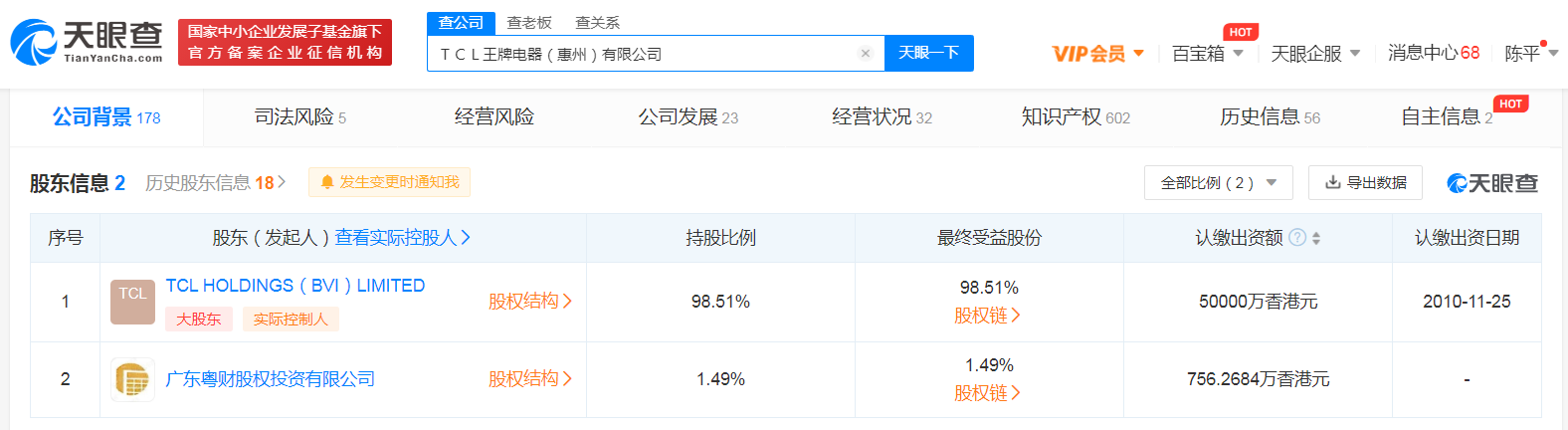The height and width of the screenshot is (430, 1568).
Task: Open 股权链 under 1.49%
Action: tap(988, 393)
